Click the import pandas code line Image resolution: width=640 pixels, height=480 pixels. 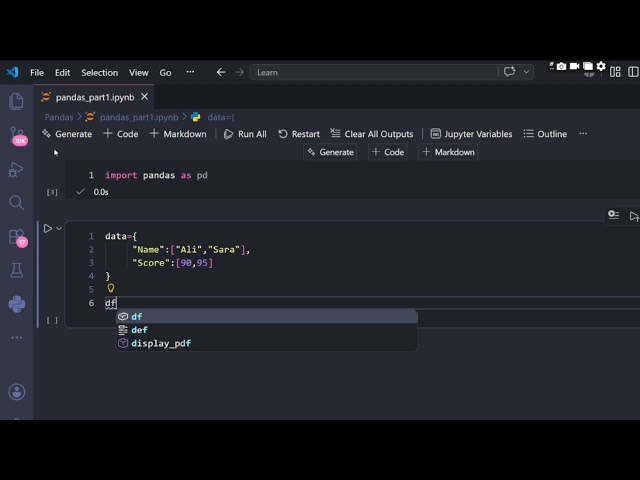(156, 176)
